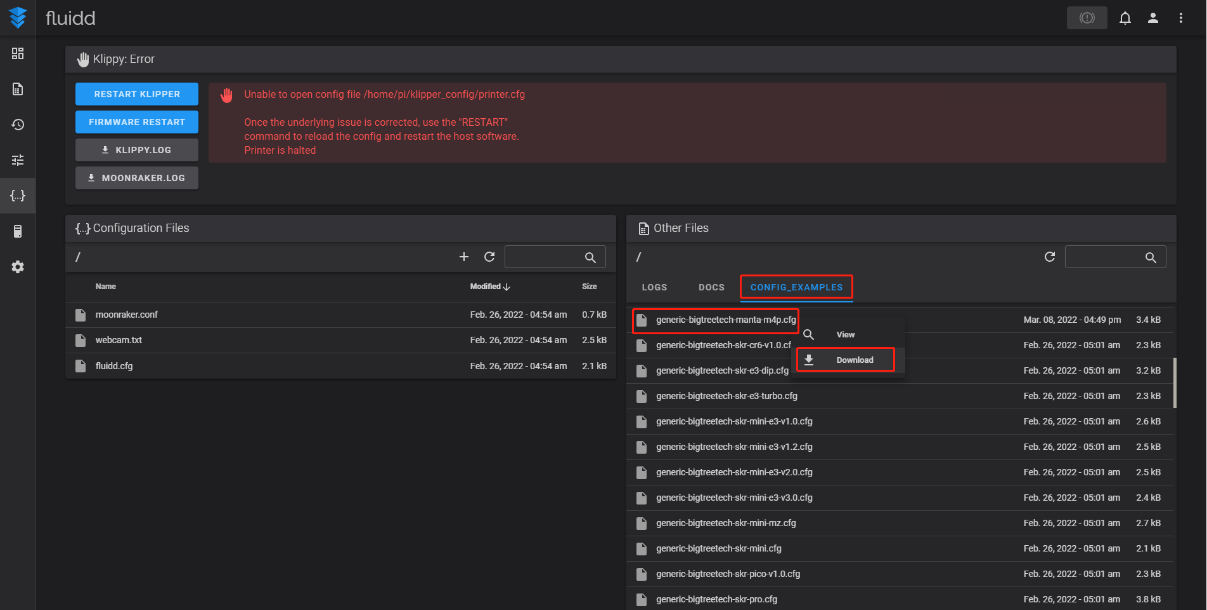The image size is (1207, 610).
Task: Open the Tune sliders sidebar icon
Action: pyautogui.click(x=17, y=160)
